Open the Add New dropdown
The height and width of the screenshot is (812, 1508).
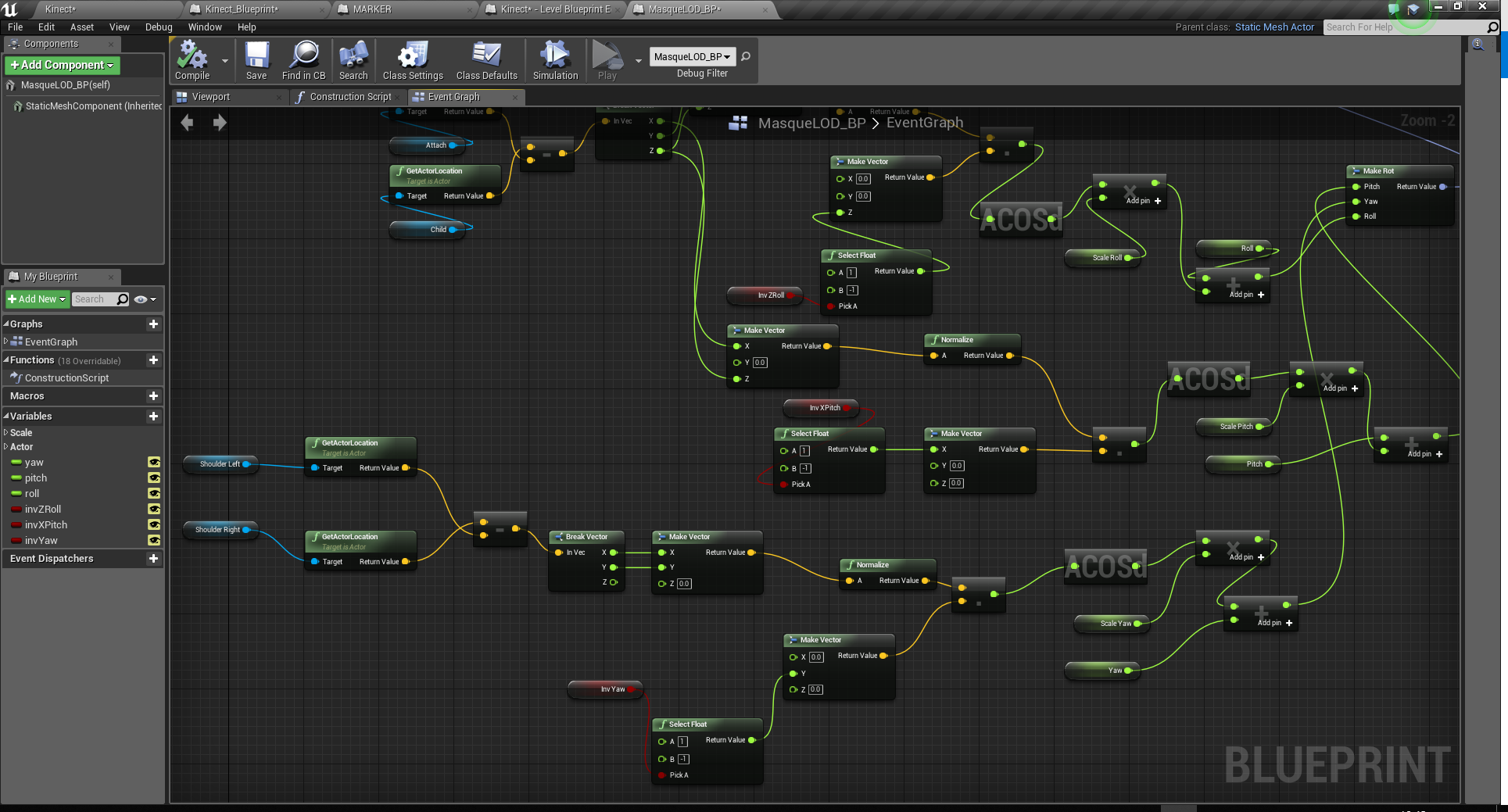[x=37, y=299]
